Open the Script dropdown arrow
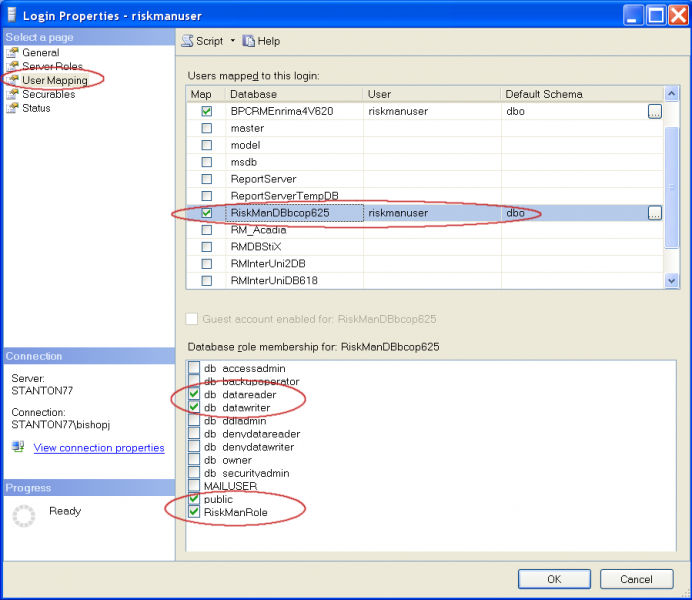The image size is (692, 600). pyautogui.click(x=233, y=41)
